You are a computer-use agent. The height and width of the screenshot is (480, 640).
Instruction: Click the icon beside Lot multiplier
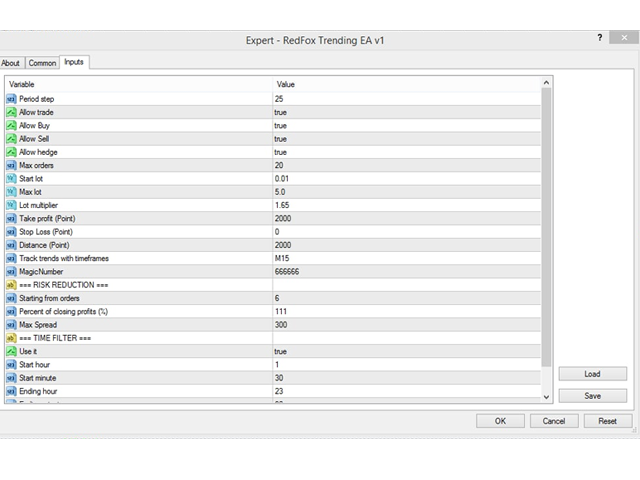(11, 205)
